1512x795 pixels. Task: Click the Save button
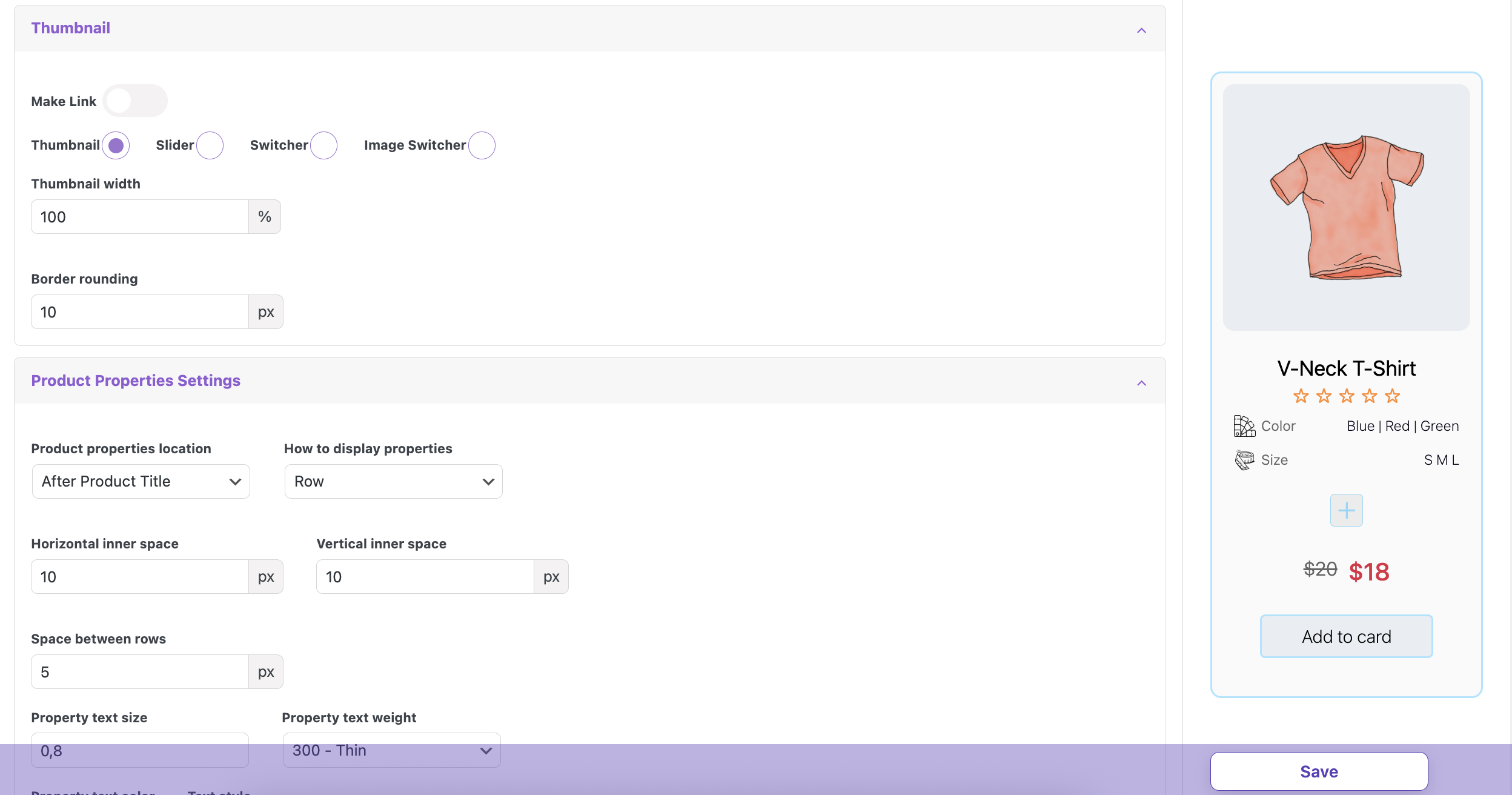click(1319, 771)
